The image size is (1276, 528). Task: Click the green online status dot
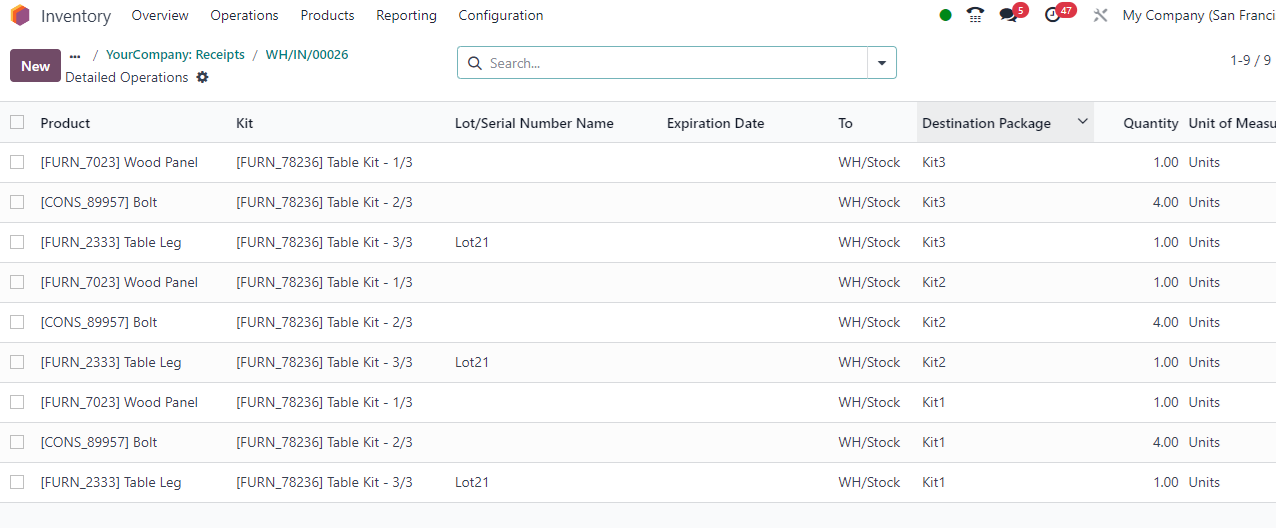click(946, 15)
